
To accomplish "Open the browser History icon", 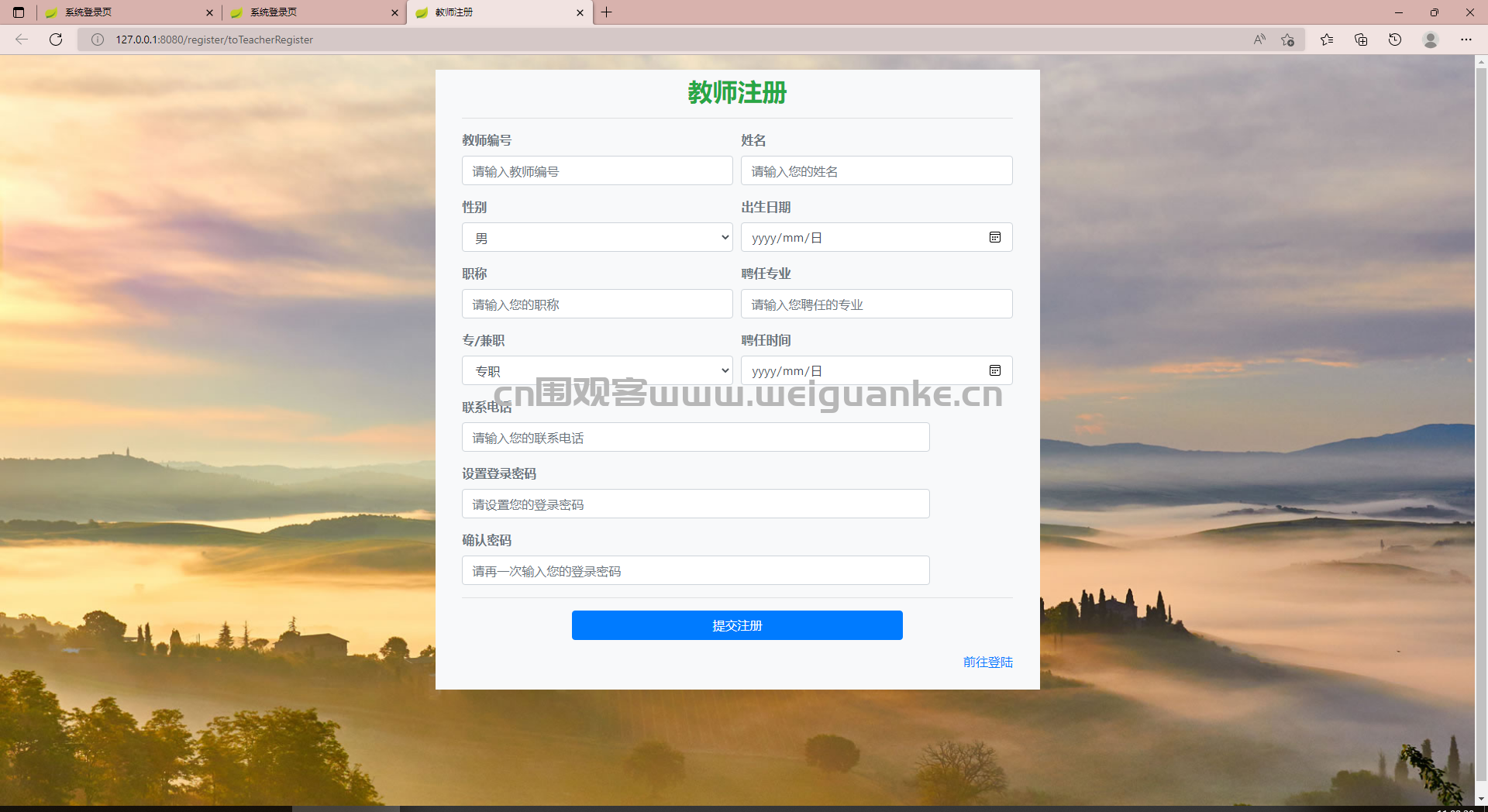I will pos(1395,40).
